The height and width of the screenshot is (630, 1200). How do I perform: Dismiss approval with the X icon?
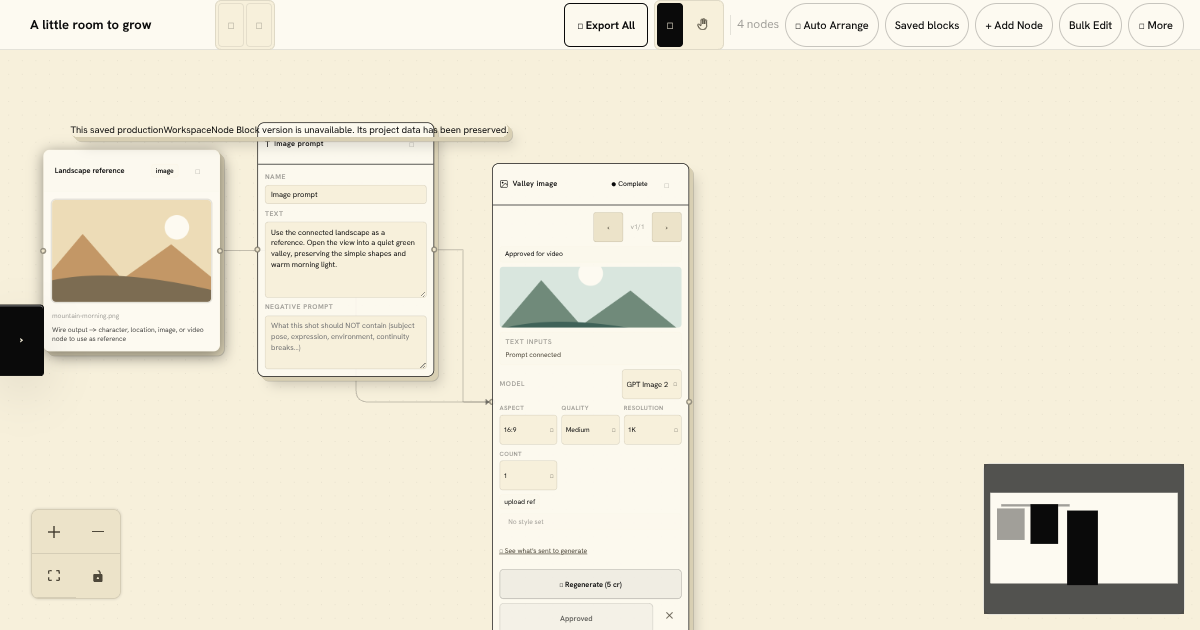669,616
